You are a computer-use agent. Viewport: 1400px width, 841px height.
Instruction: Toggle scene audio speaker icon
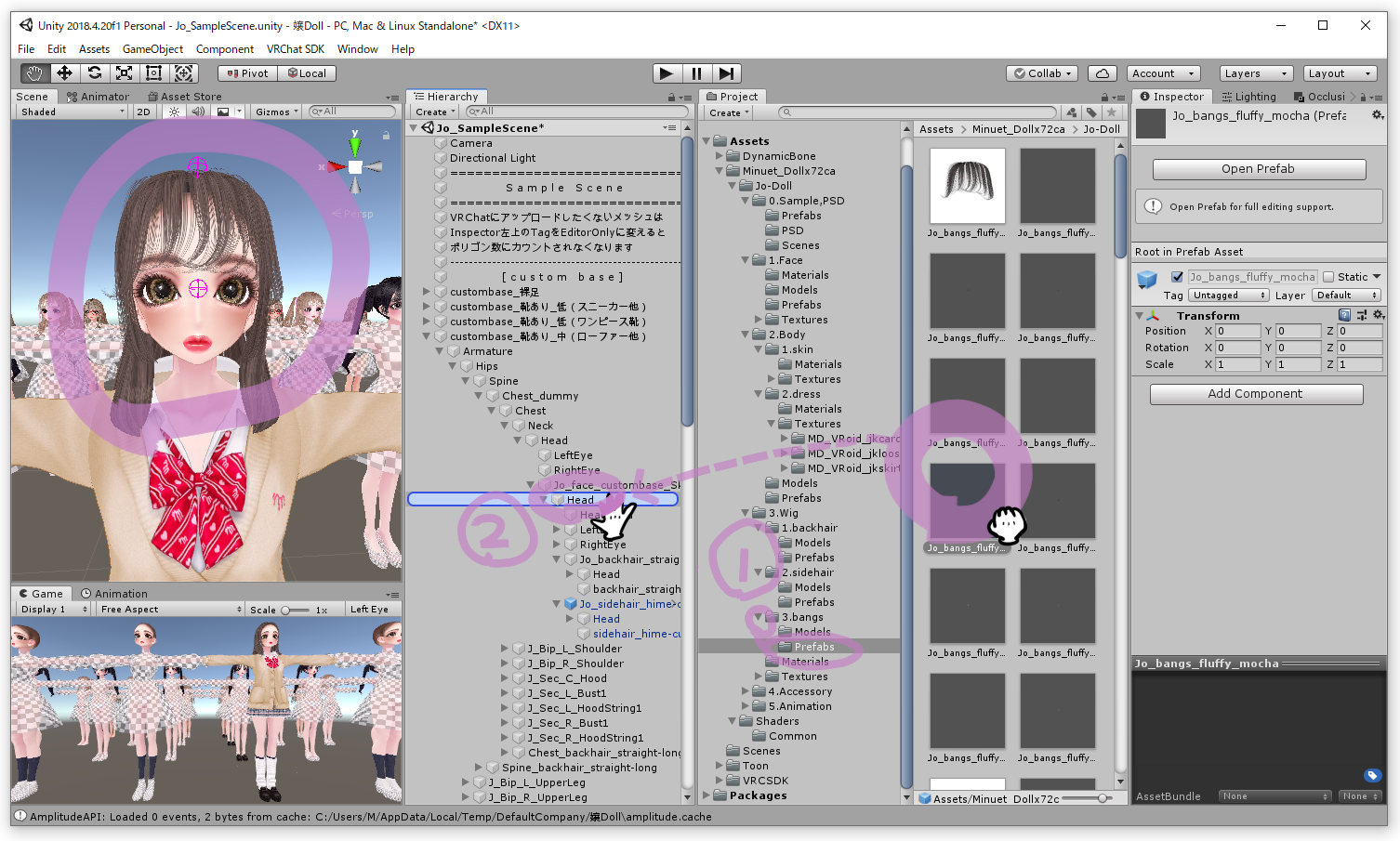click(198, 112)
